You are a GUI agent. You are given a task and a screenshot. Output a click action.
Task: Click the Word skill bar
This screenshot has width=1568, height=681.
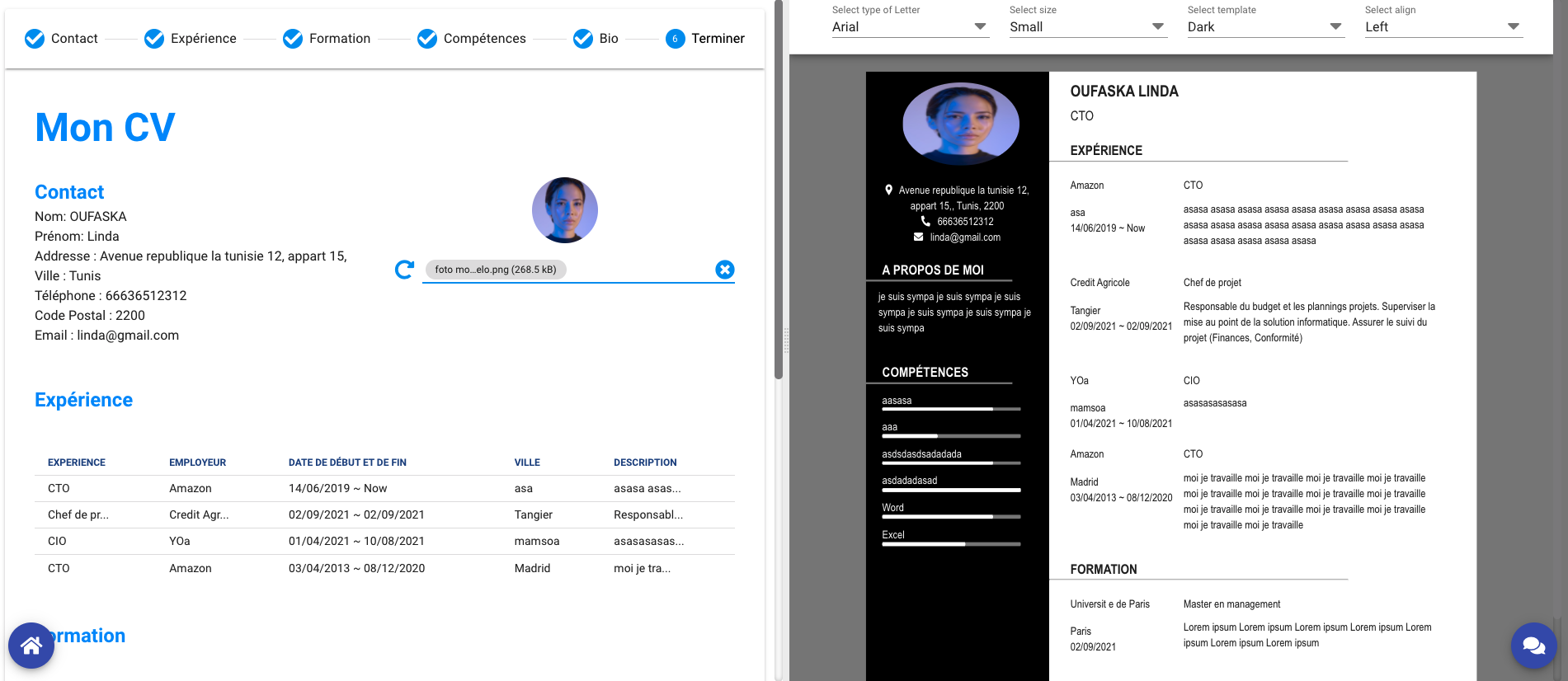point(951,517)
